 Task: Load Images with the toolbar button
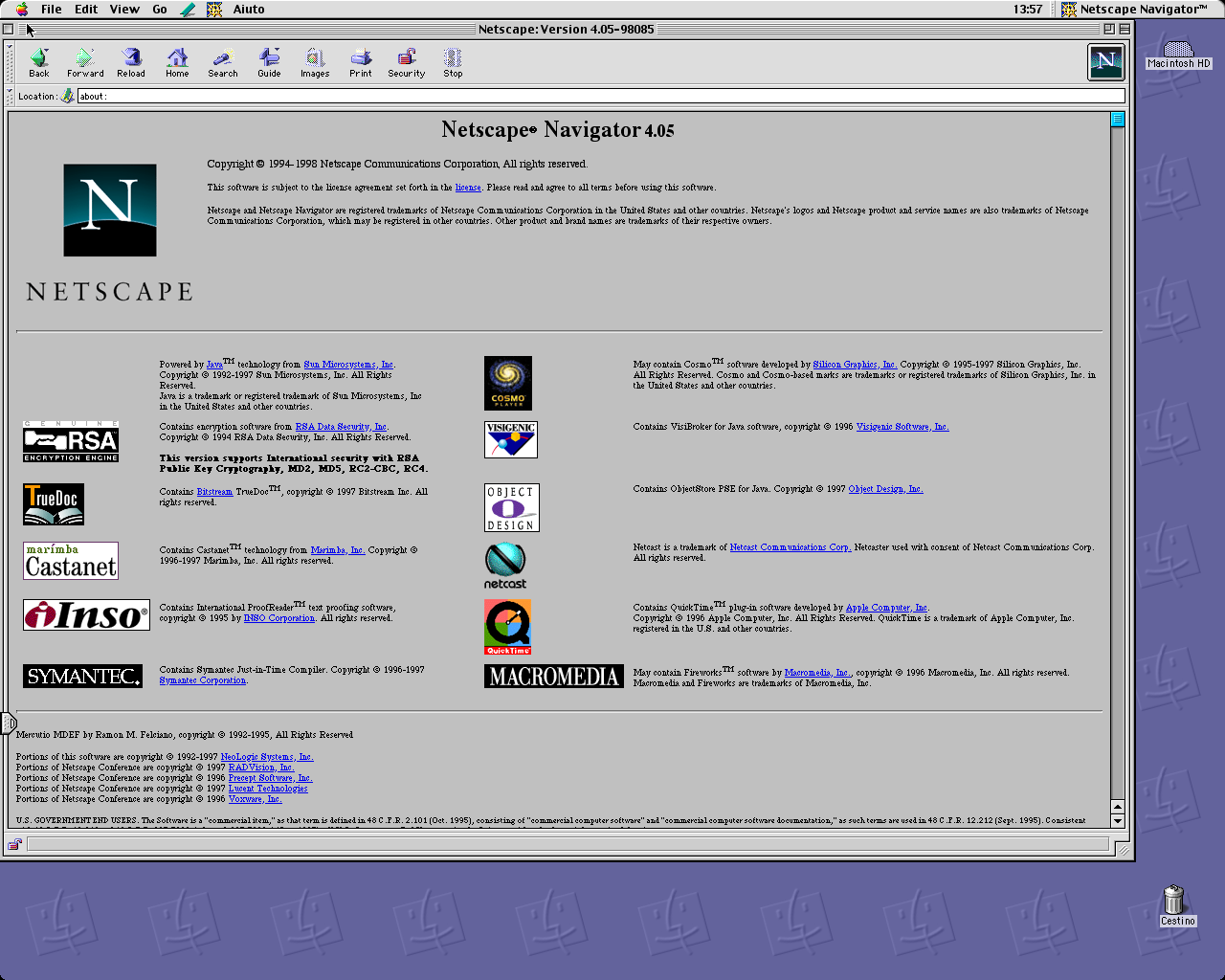tap(315, 63)
